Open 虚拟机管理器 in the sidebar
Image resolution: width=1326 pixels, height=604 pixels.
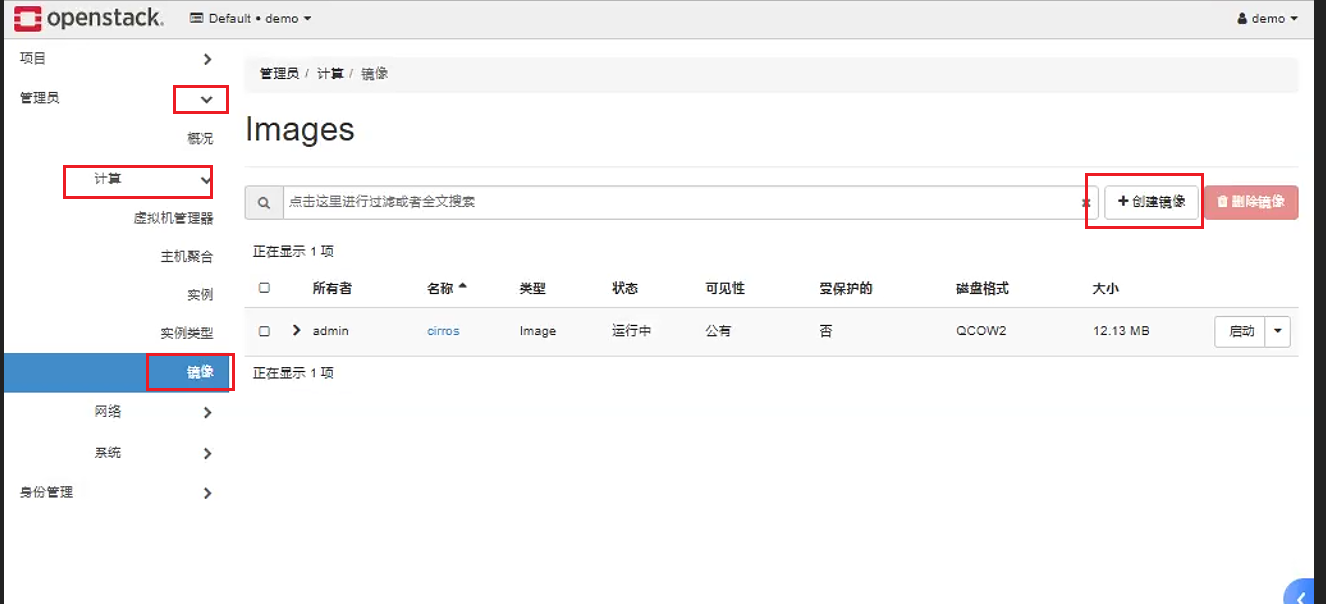pyautogui.click(x=173, y=218)
